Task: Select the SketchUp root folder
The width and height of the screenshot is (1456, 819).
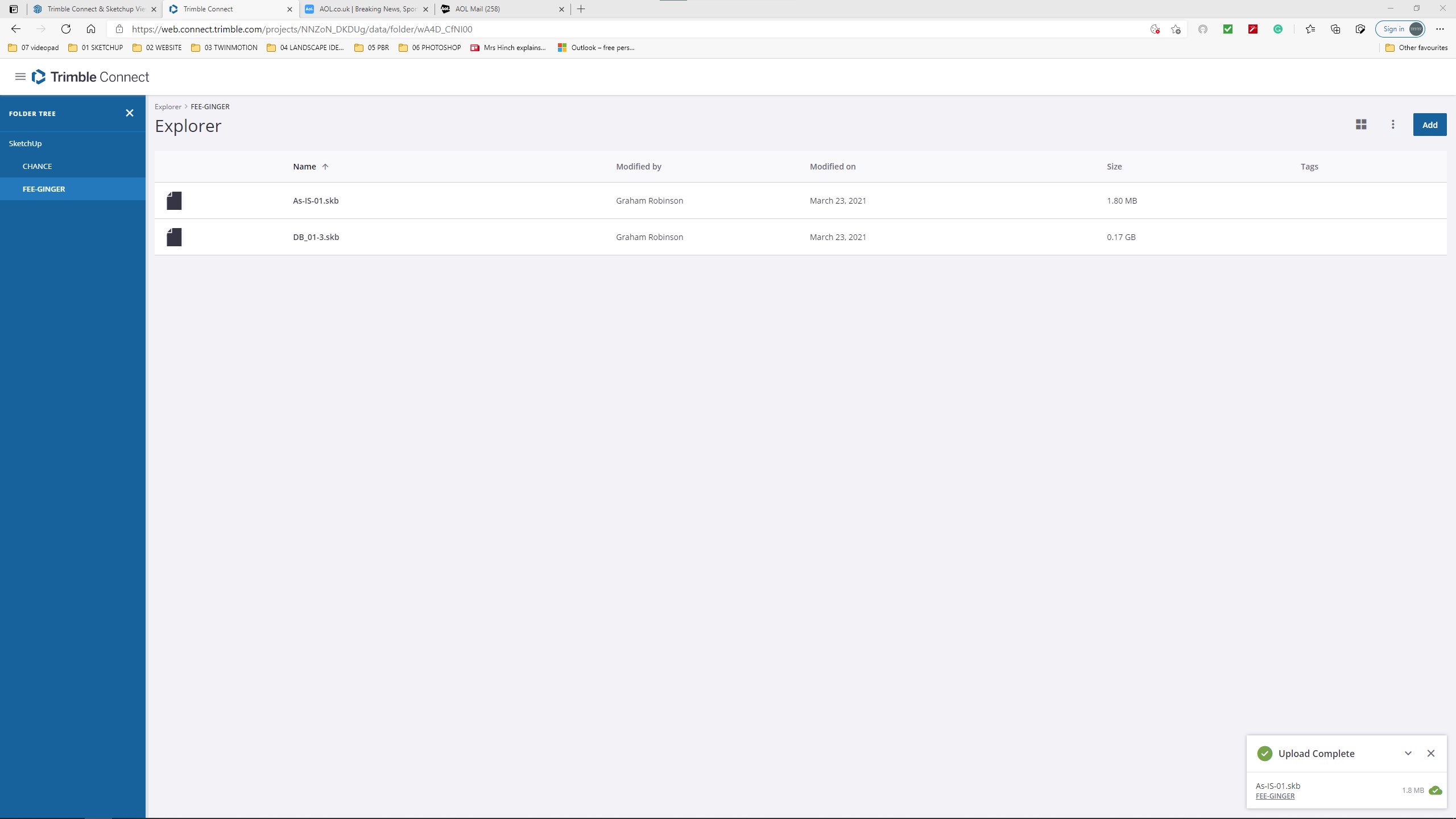Action: click(x=25, y=143)
